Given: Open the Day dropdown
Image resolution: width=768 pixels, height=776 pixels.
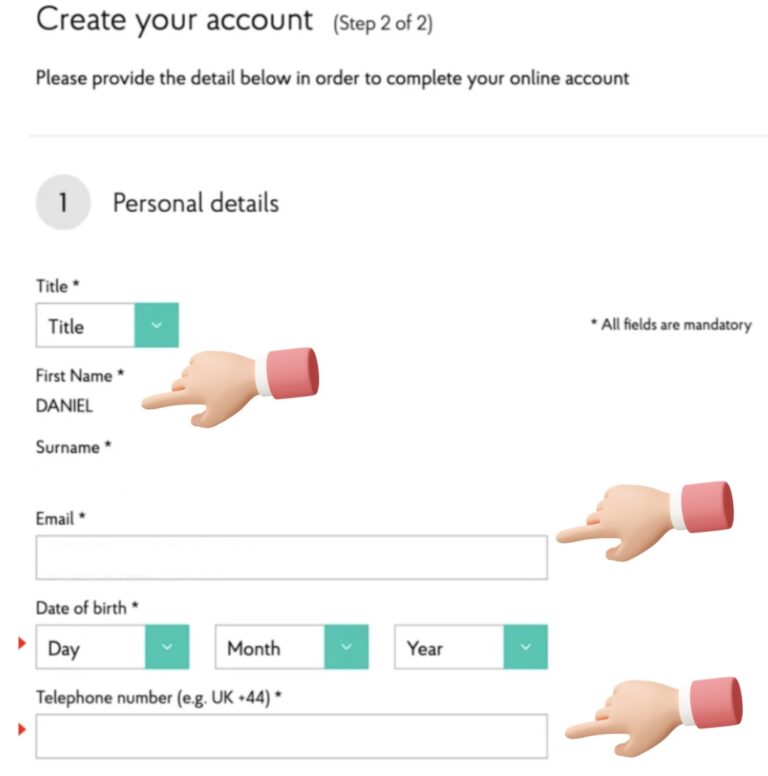Looking at the screenshot, I should (106, 648).
